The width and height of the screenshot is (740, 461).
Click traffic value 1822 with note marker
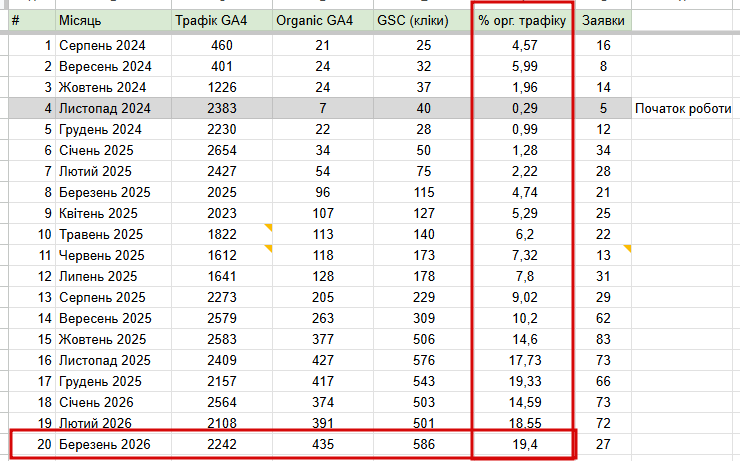point(222,234)
